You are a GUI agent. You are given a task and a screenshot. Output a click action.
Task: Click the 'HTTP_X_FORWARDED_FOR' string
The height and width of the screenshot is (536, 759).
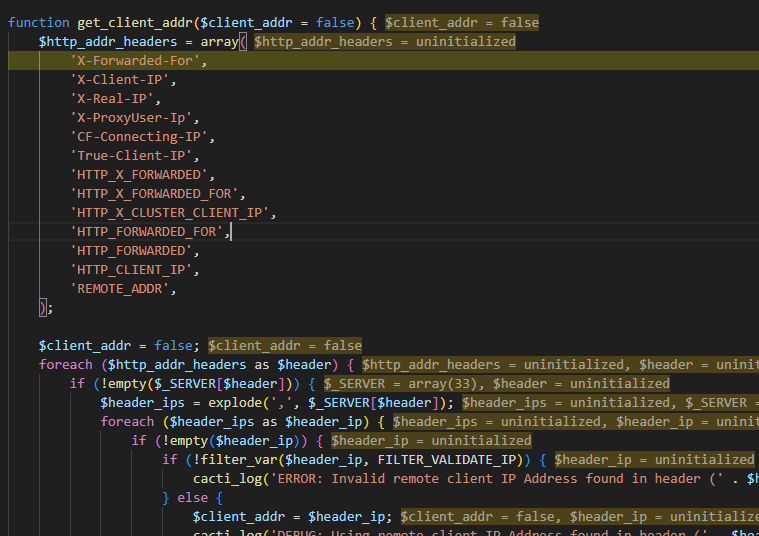(x=154, y=194)
